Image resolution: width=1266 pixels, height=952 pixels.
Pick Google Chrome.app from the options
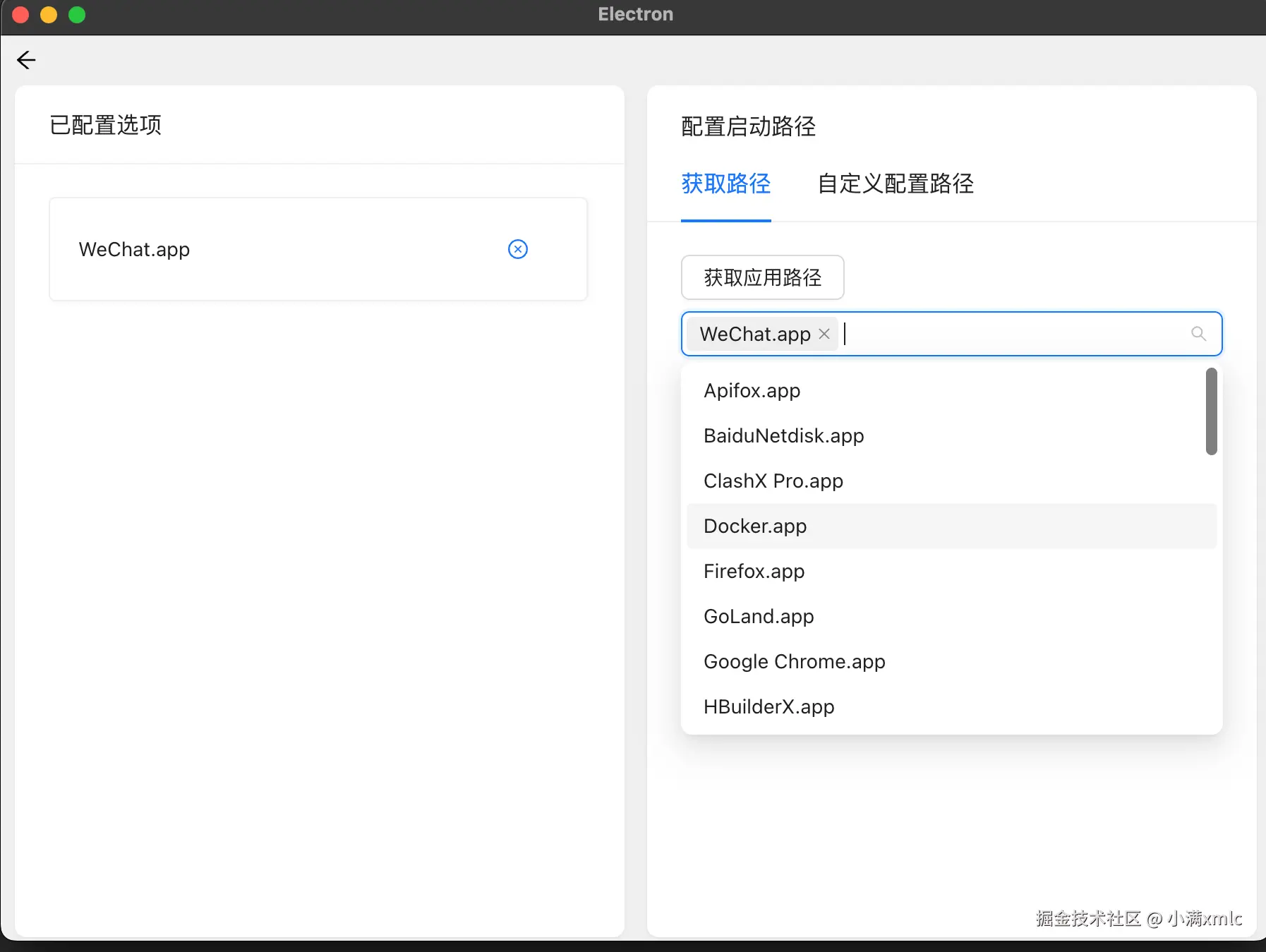point(951,661)
